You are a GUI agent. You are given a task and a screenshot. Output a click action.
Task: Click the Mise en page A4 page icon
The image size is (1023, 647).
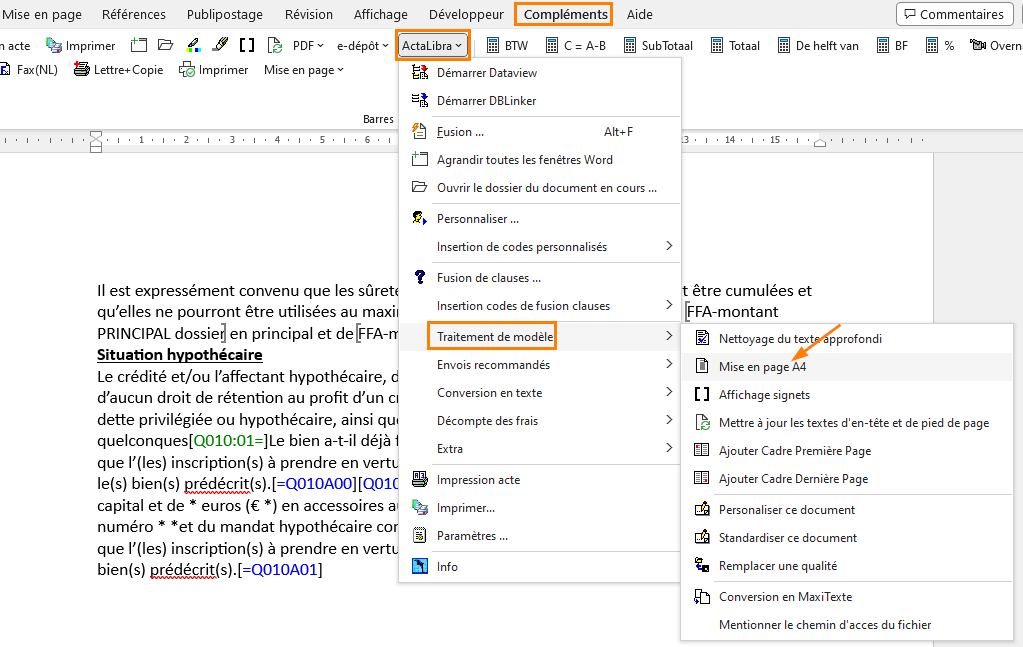(x=702, y=366)
